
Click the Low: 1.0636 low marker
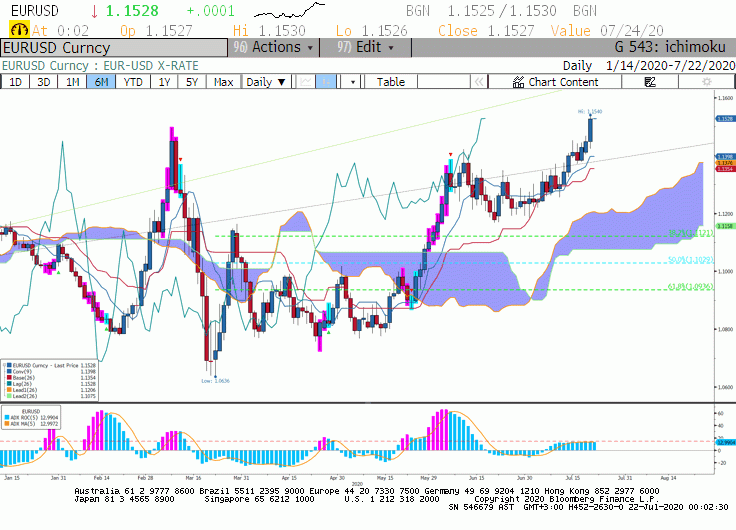[x=215, y=381]
